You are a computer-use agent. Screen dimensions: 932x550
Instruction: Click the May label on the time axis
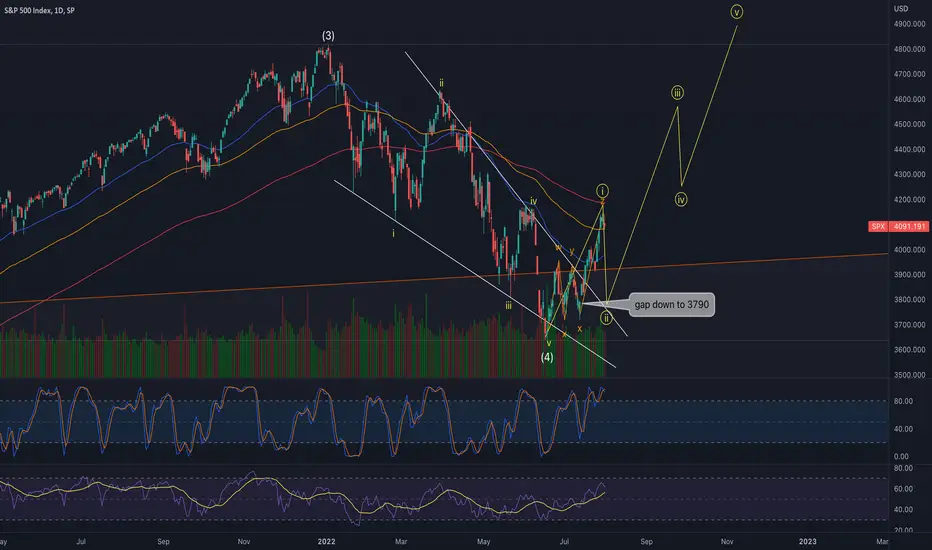click(x=484, y=541)
